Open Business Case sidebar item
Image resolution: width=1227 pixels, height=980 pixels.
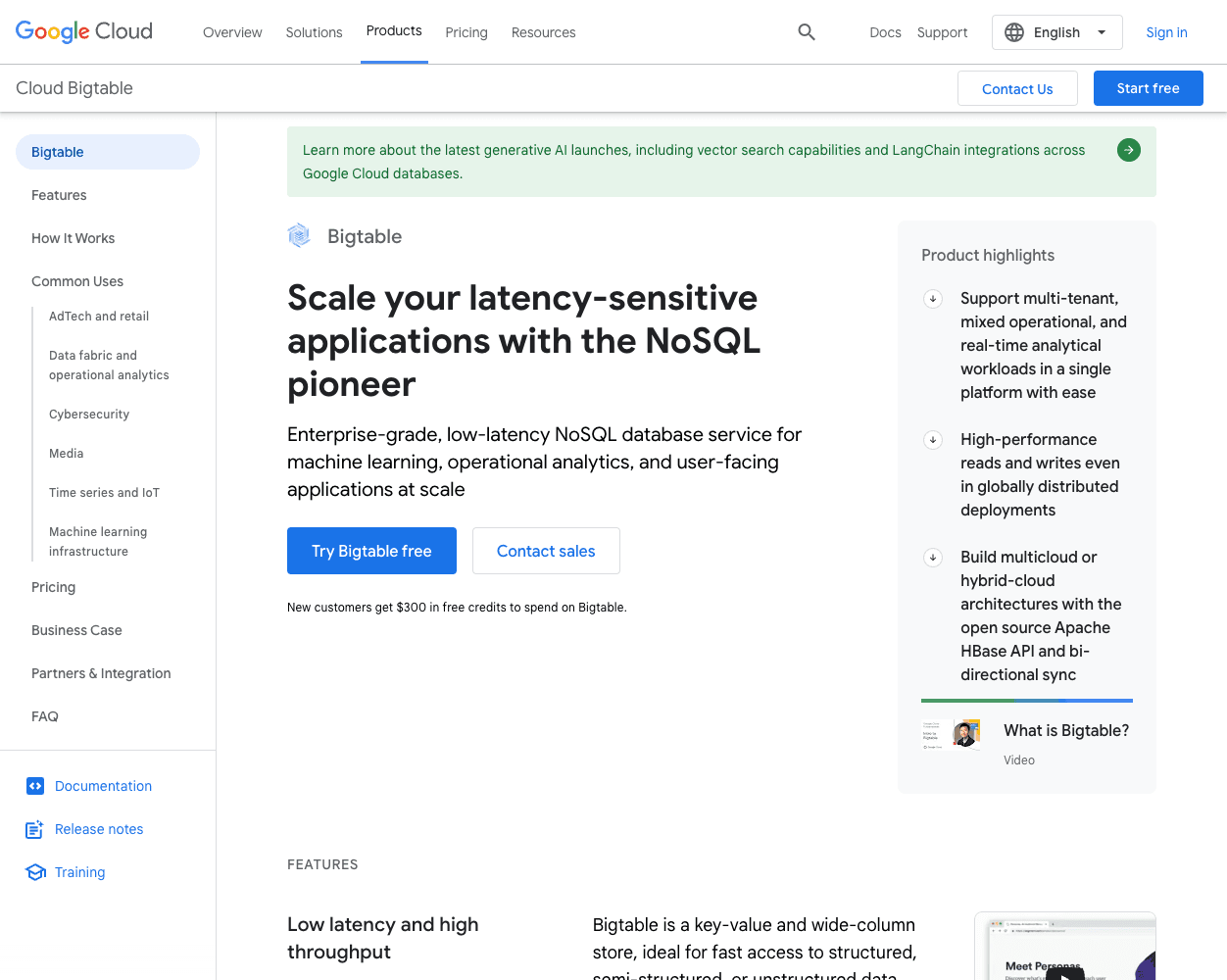[x=76, y=630]
